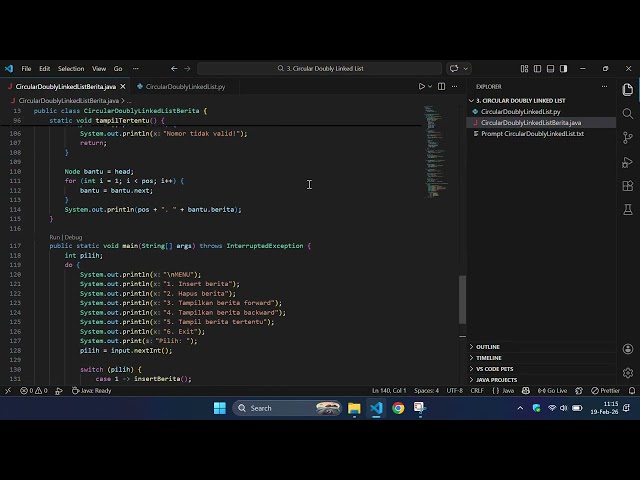Open the Go menu
The image size is (640, 480).
(118, 69)
